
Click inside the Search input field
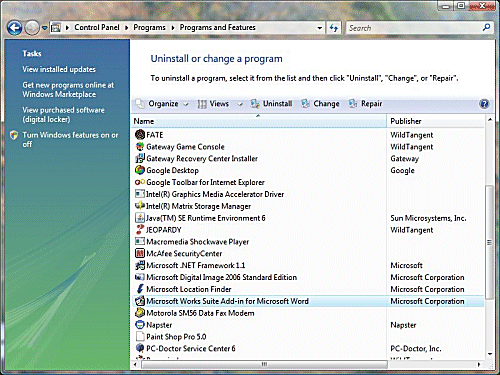[413, 28]
